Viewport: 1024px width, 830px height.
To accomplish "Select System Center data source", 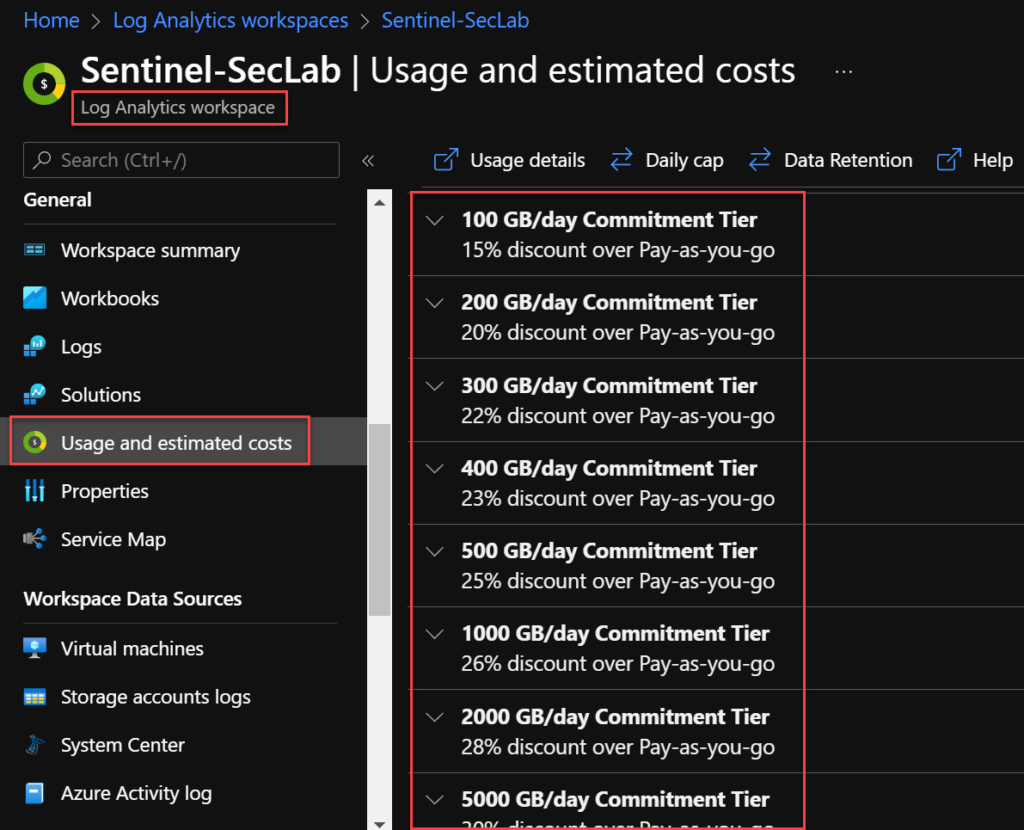I will tap(123, 745).
